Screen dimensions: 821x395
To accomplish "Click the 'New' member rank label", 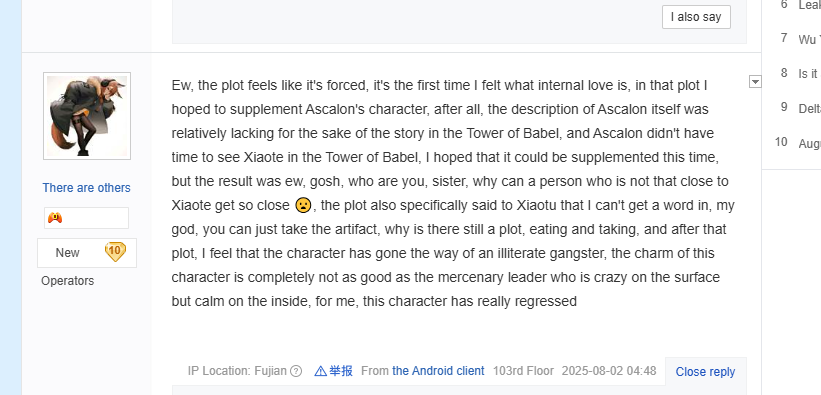I will click(x=68, y=253).
